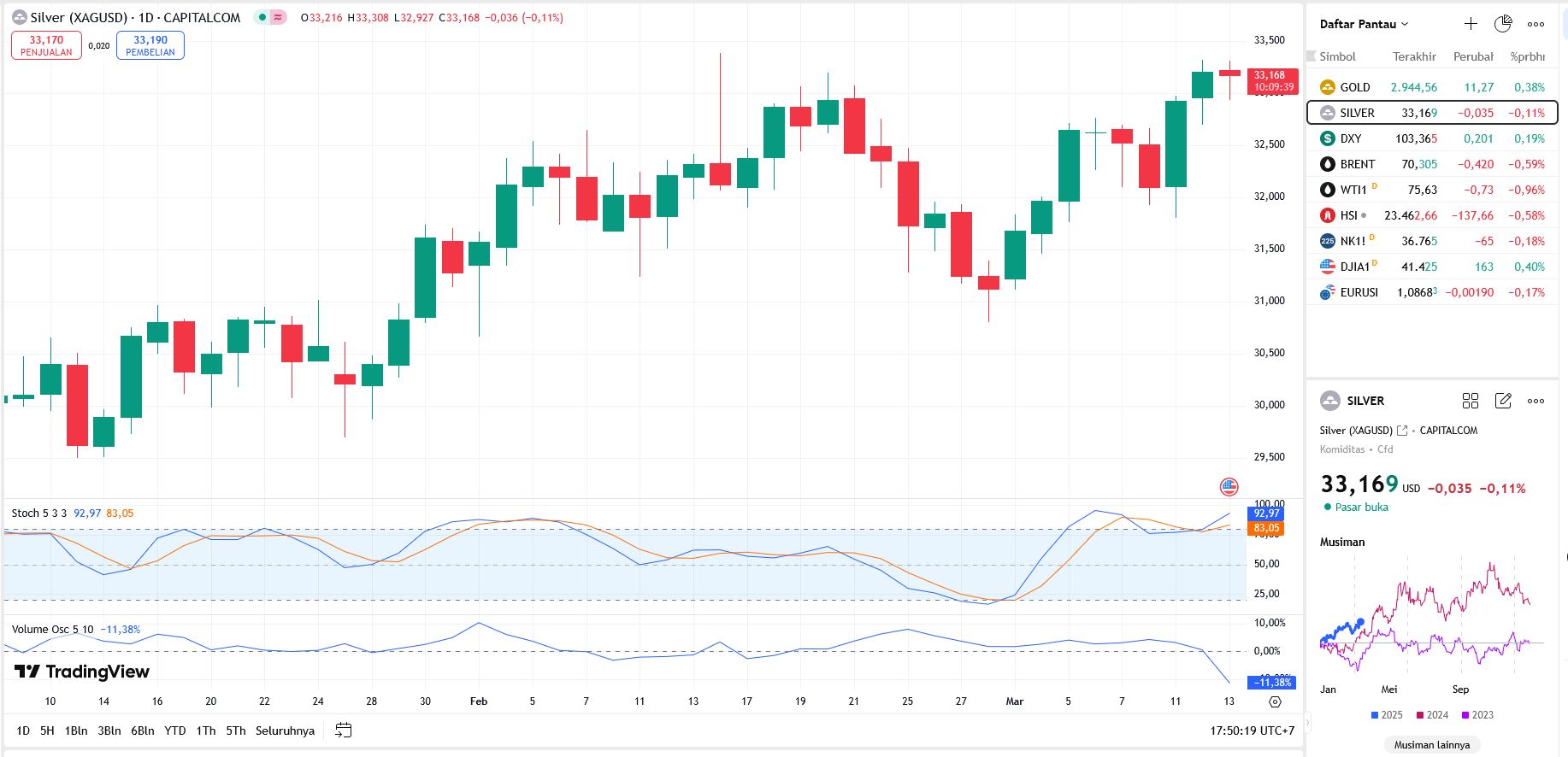Click the grid layout icon beside SILVER

(x=1471, y=401)
